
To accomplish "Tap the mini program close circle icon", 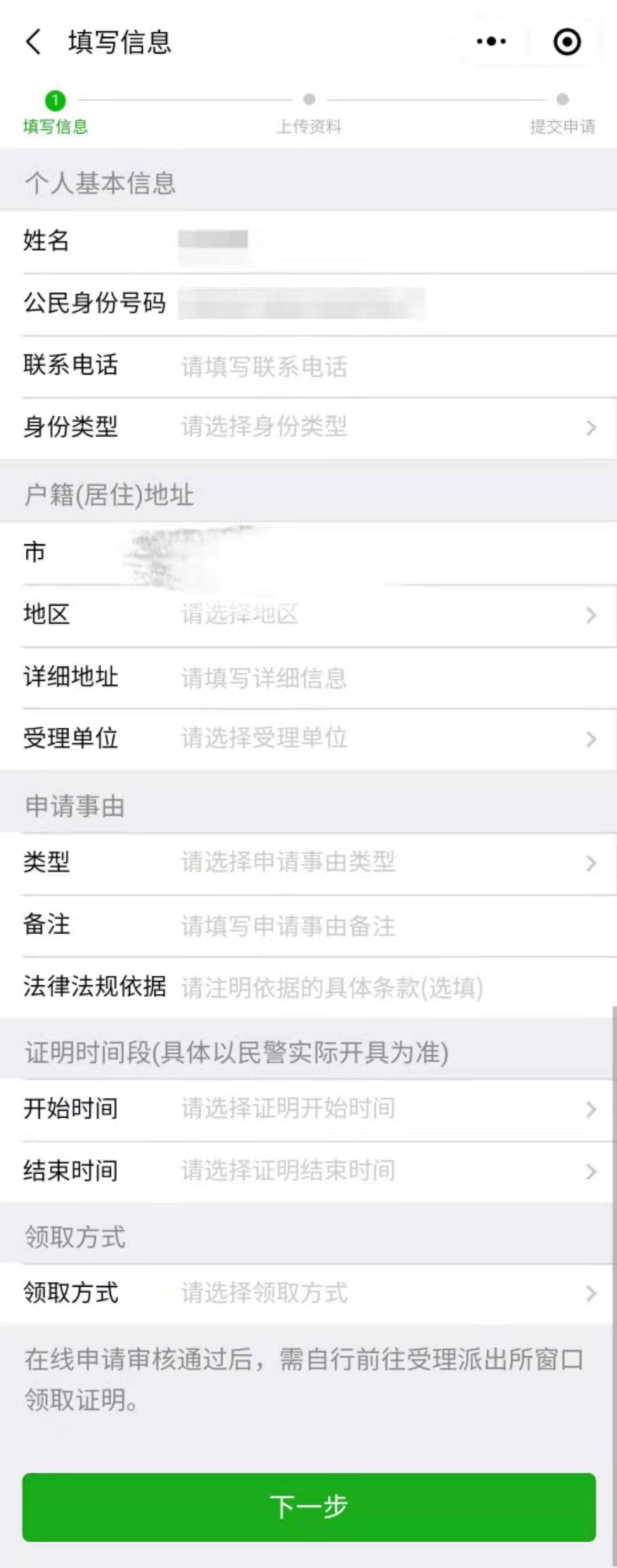I will click(567, 42).
